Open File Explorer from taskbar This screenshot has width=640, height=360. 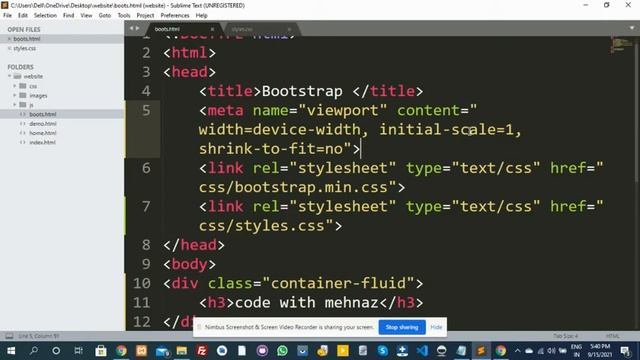click(182, 351)
